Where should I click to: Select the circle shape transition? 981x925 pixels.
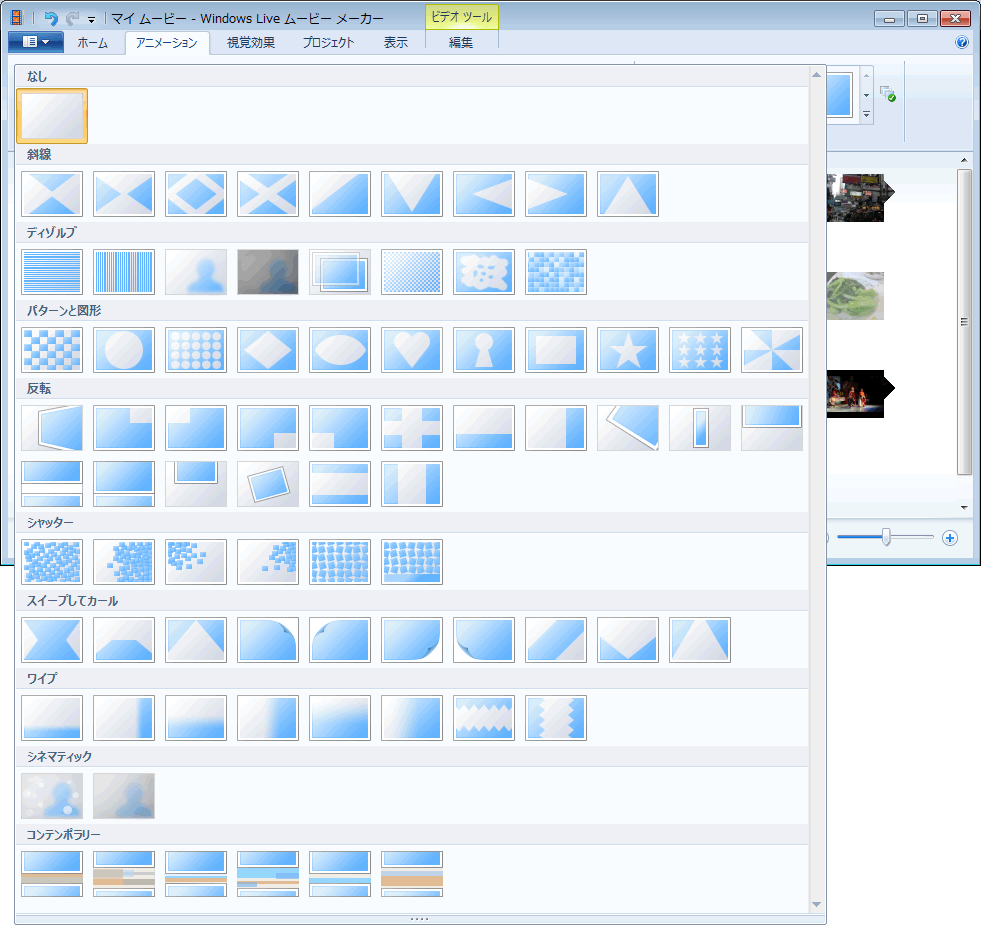(124, 350)
